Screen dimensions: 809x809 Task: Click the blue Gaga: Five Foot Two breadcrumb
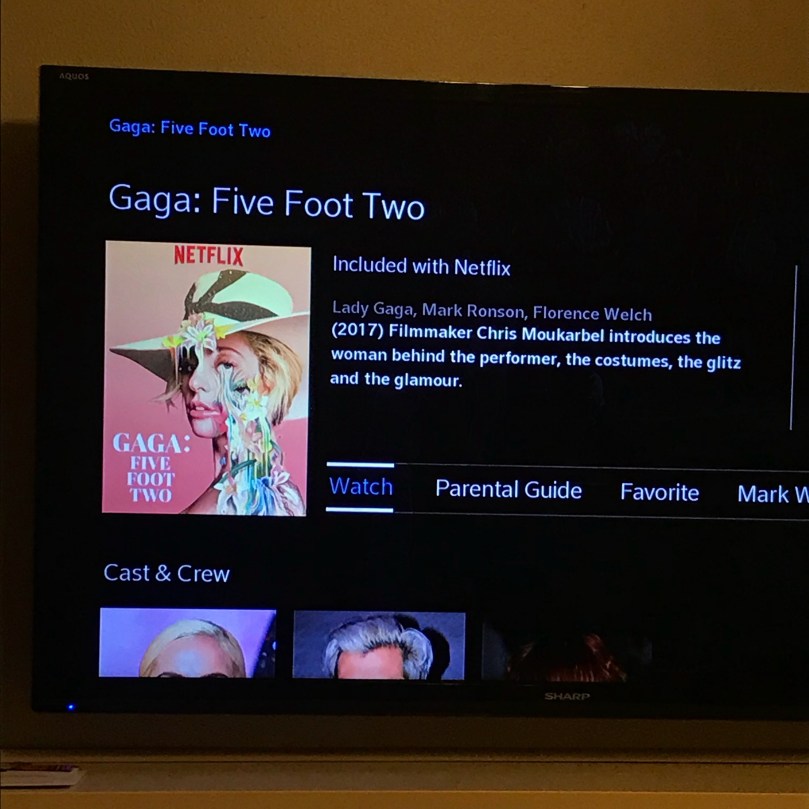tap(190, 128)
